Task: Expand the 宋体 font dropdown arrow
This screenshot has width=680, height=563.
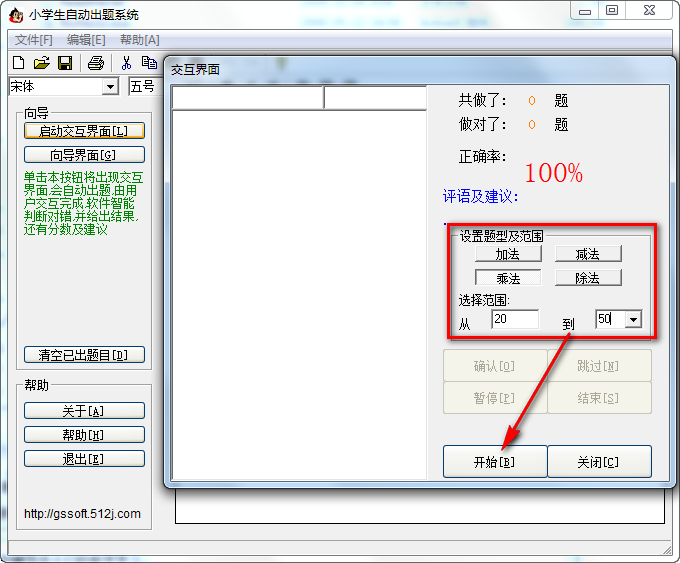Action: 111,87
